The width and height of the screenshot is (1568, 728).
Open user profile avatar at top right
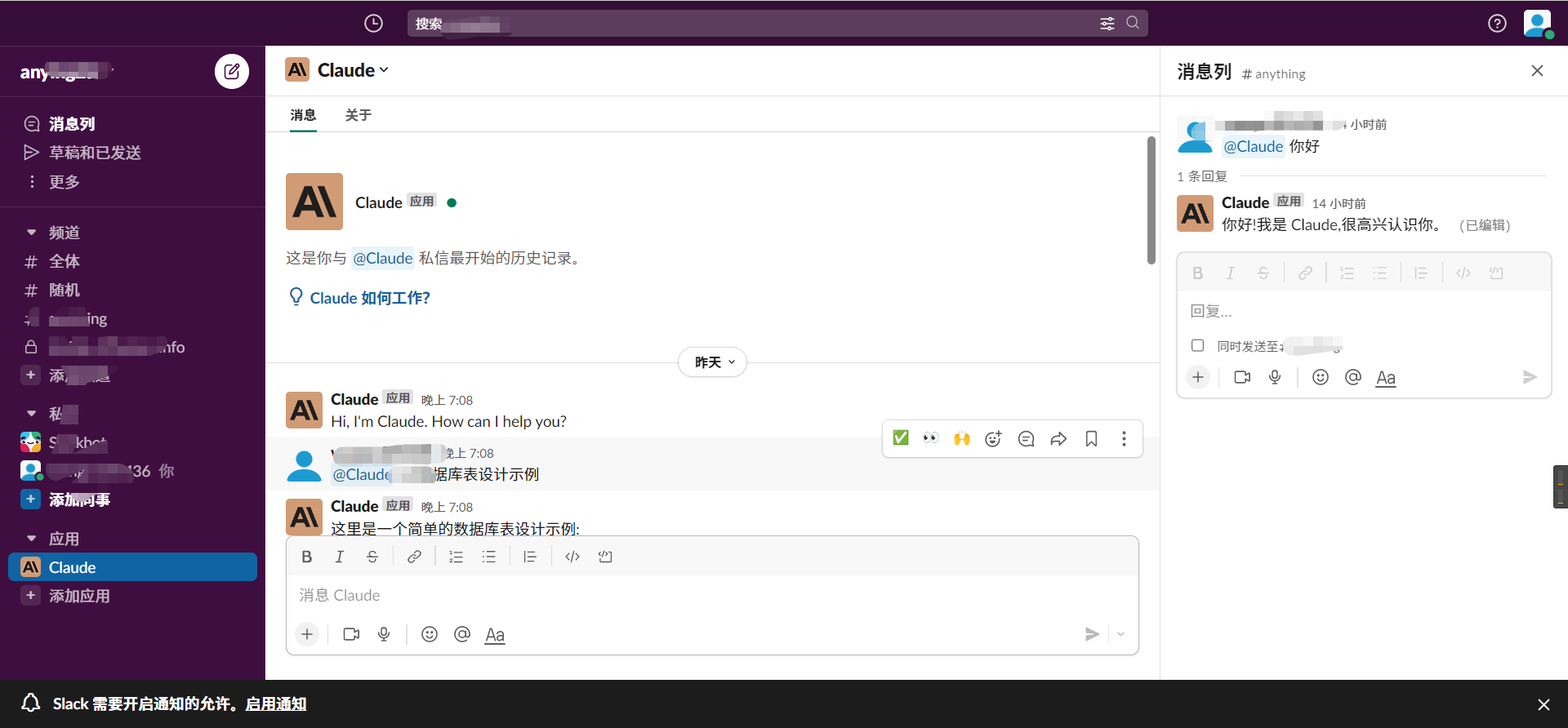pyautogui.click(x=1537, y=23)
